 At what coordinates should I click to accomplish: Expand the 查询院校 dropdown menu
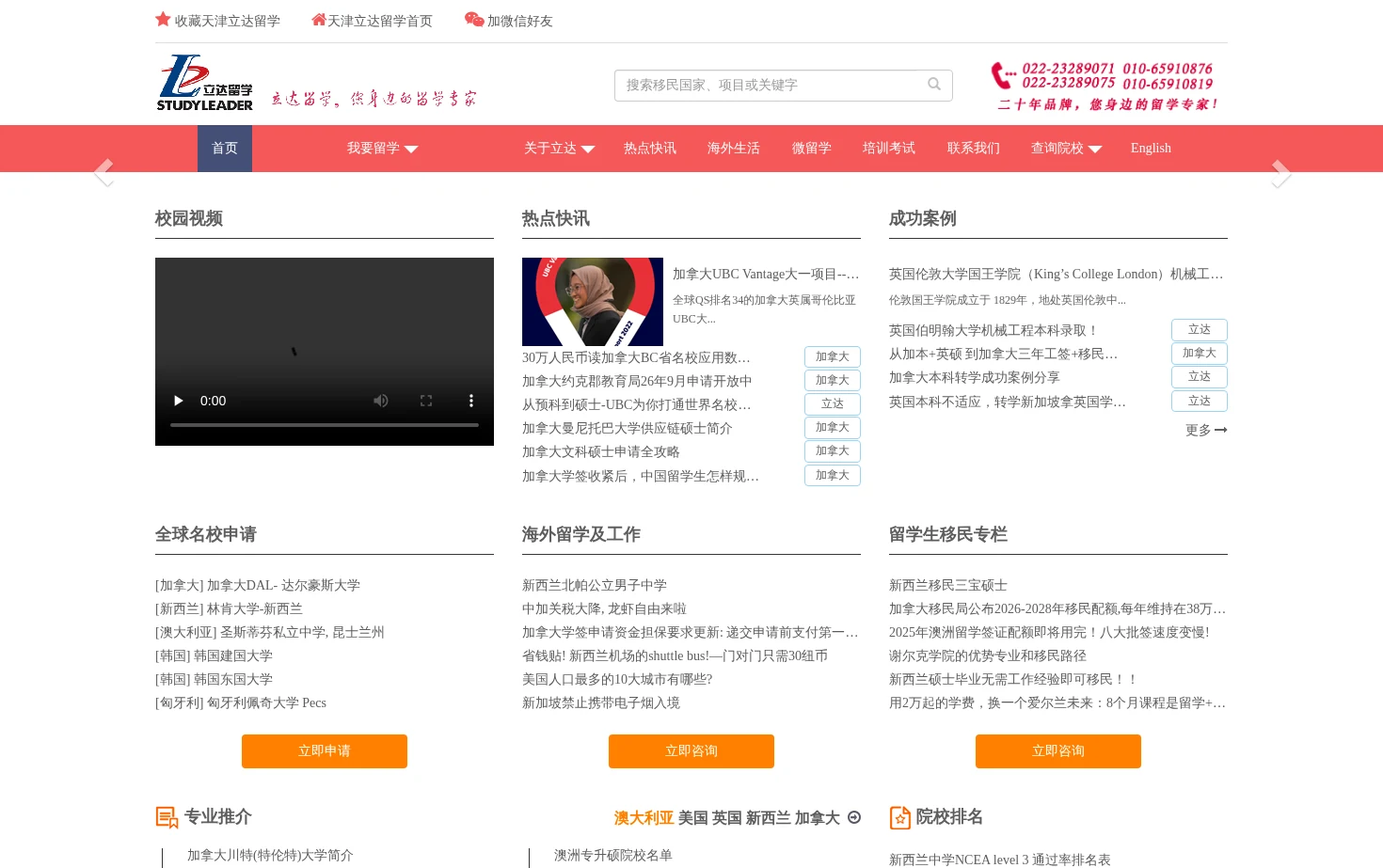pos(1067,149)
